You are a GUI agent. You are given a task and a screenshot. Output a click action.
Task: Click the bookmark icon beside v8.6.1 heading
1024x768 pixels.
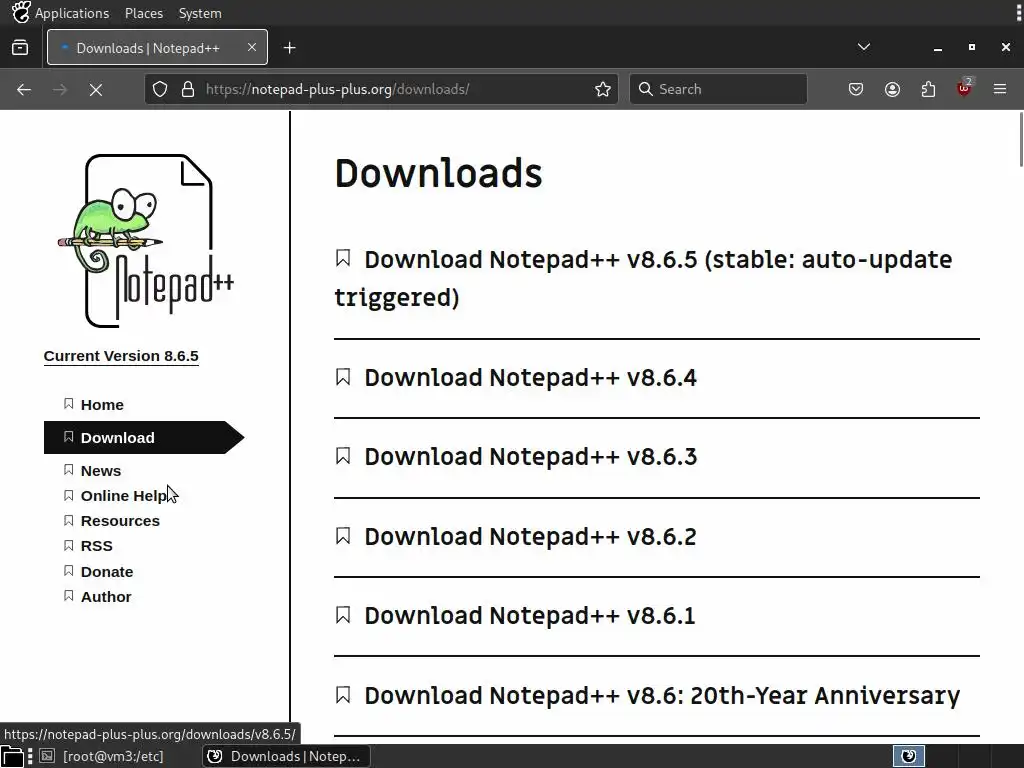(x=343, y=615)
